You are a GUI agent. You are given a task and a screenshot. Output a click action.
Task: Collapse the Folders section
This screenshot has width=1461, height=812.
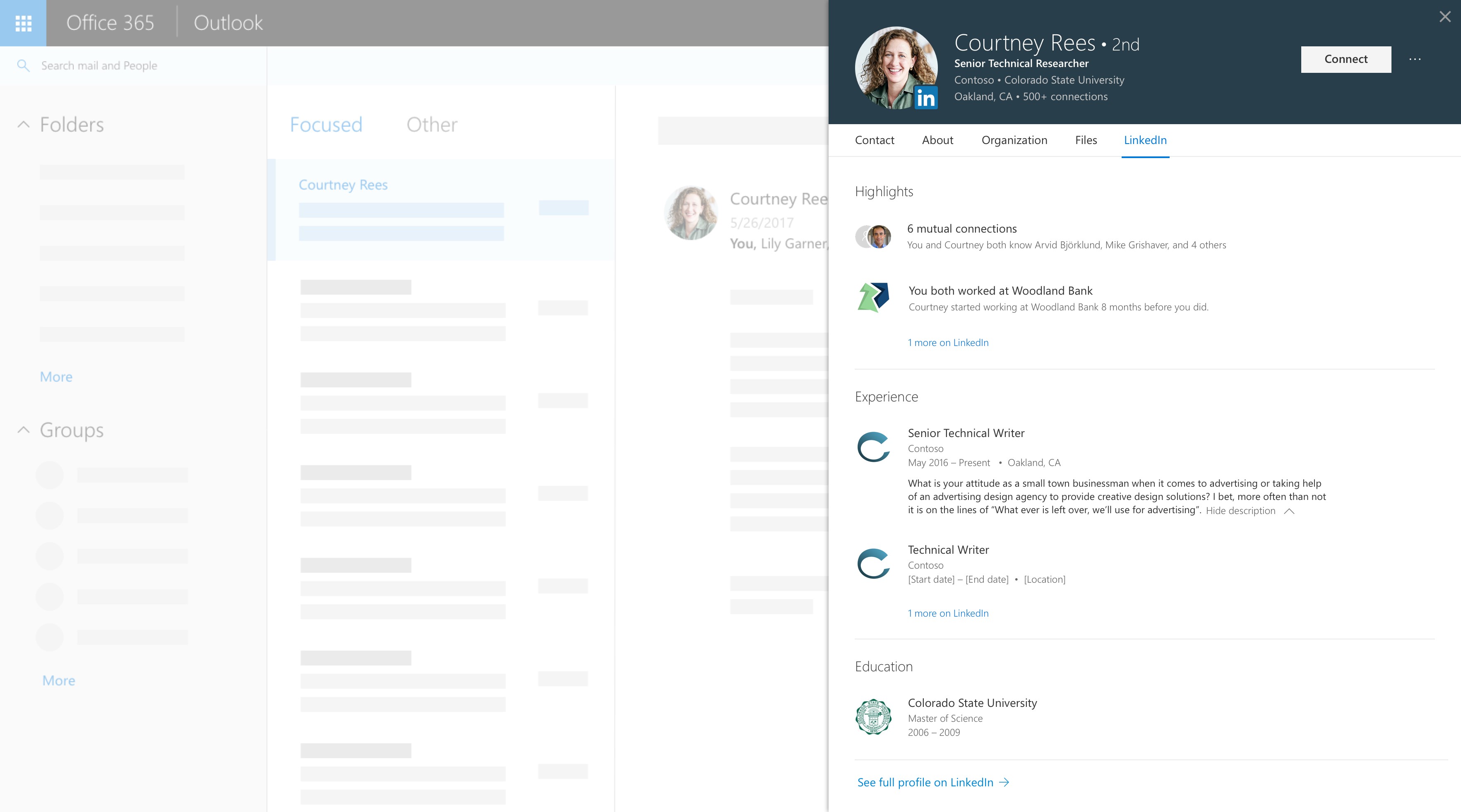coord(23,125)
